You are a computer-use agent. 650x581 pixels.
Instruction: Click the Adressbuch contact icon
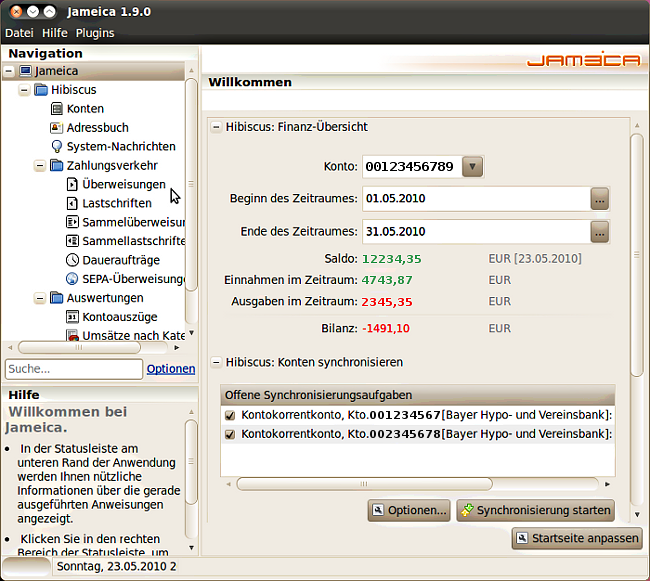56,128
